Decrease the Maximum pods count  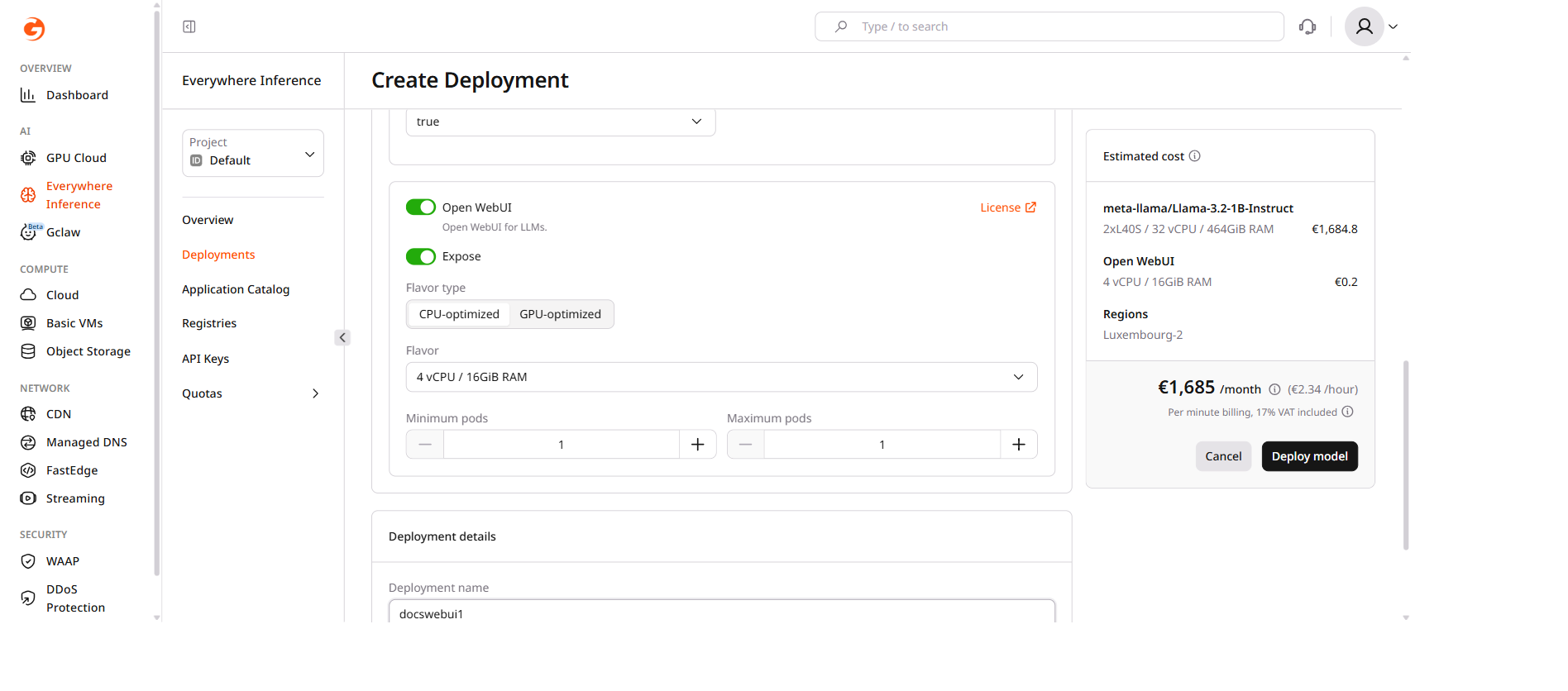(x=746, y=445)
